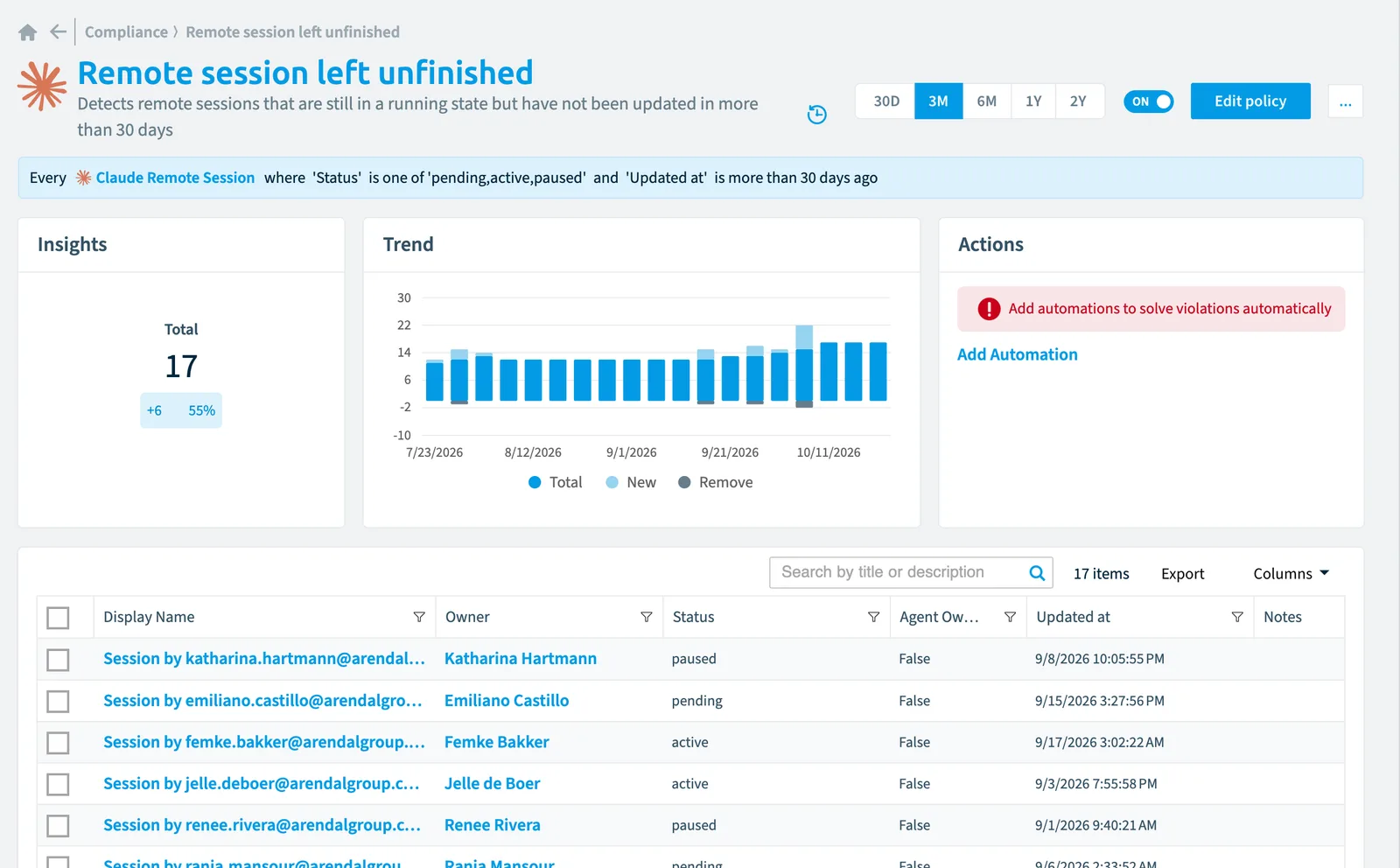Select the Jelle de Boer row checkbox

pyautogui.click(x=58, y=784)
